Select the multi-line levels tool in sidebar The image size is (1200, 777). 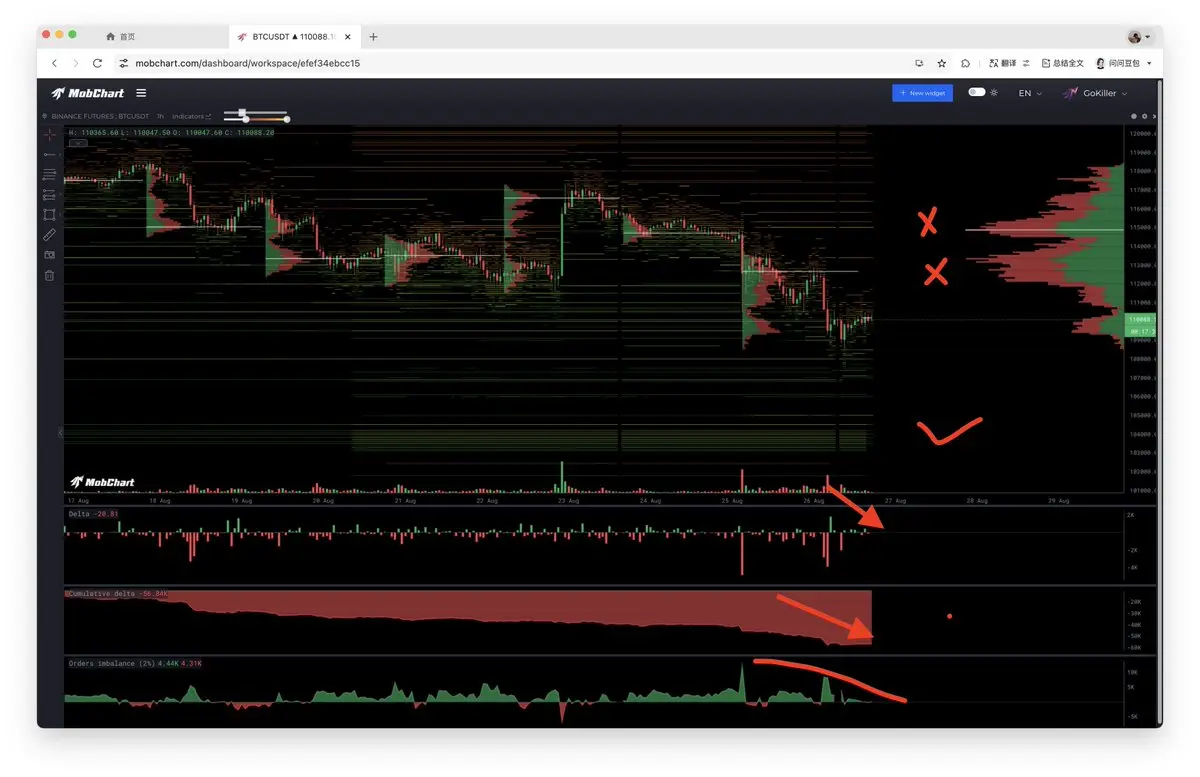(50, 174)
